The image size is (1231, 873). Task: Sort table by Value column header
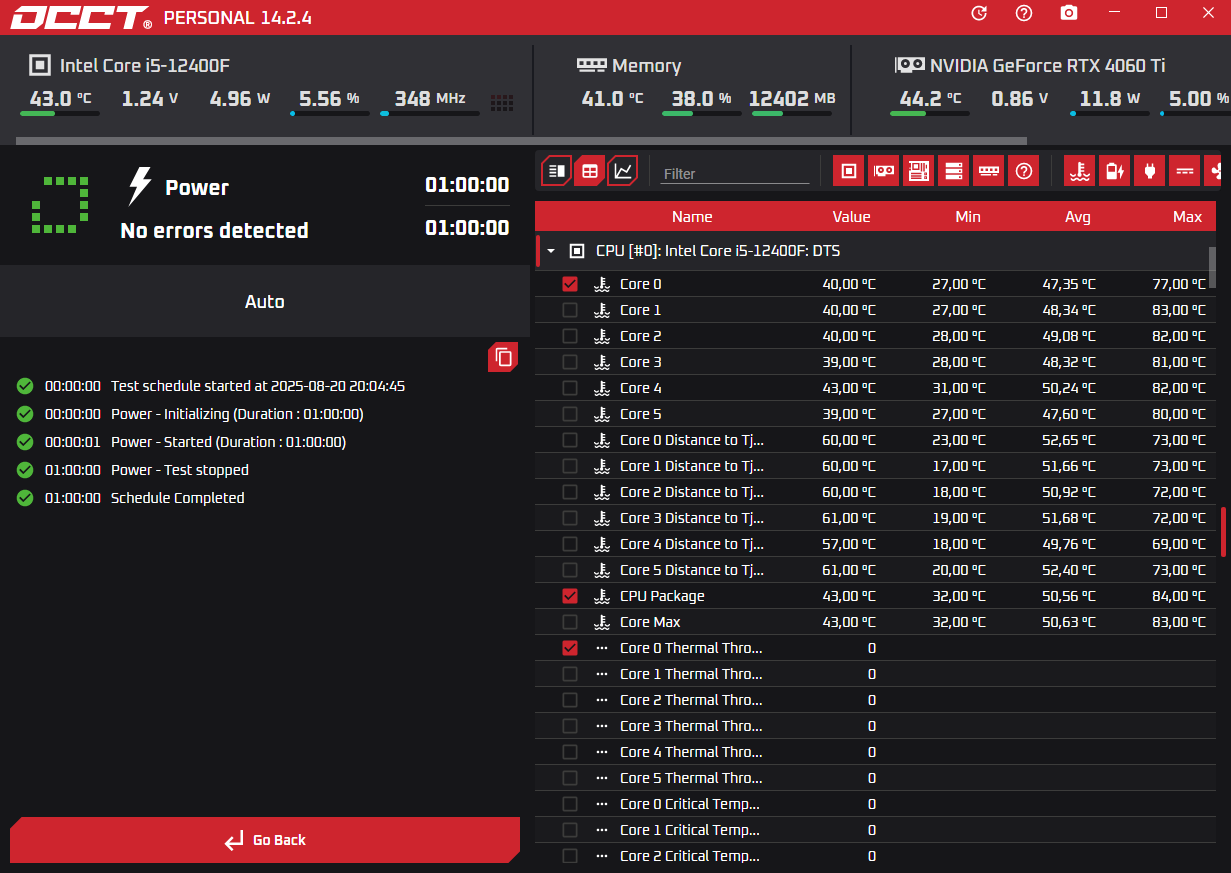tap(851, 217)
